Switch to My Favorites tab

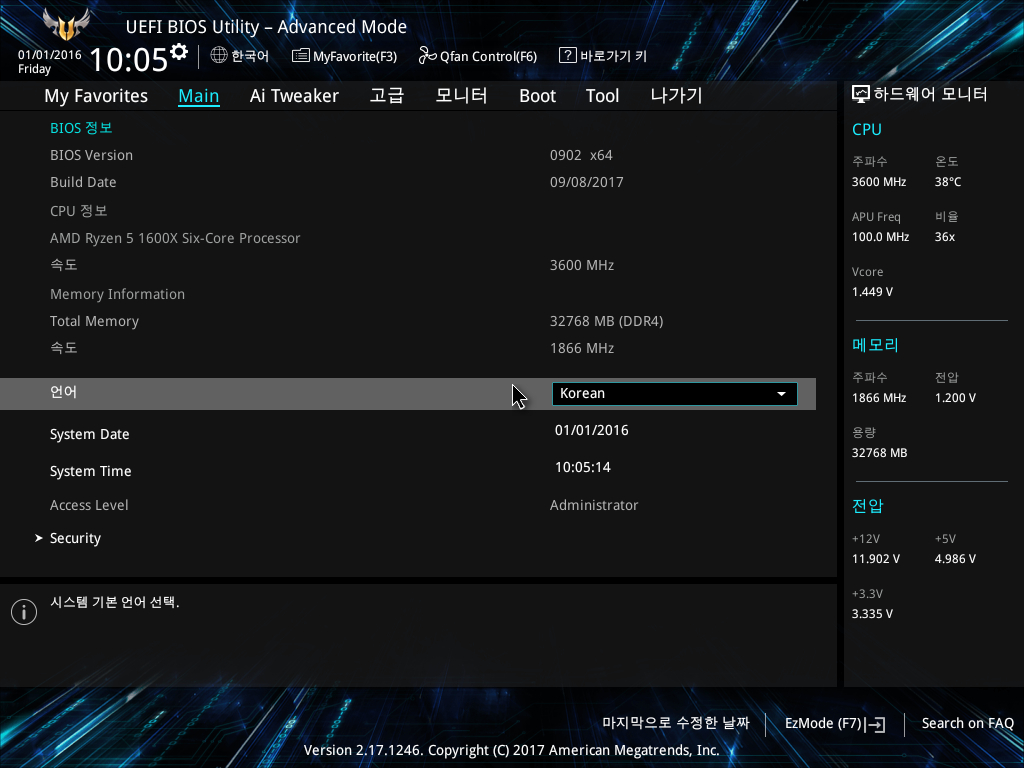click(96, 96)
